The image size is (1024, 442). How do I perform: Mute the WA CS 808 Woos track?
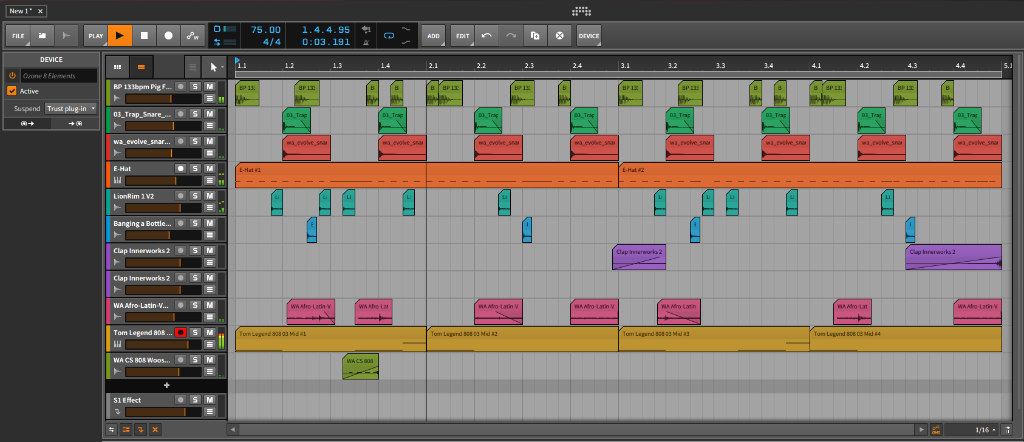click(x=210, y=360)
